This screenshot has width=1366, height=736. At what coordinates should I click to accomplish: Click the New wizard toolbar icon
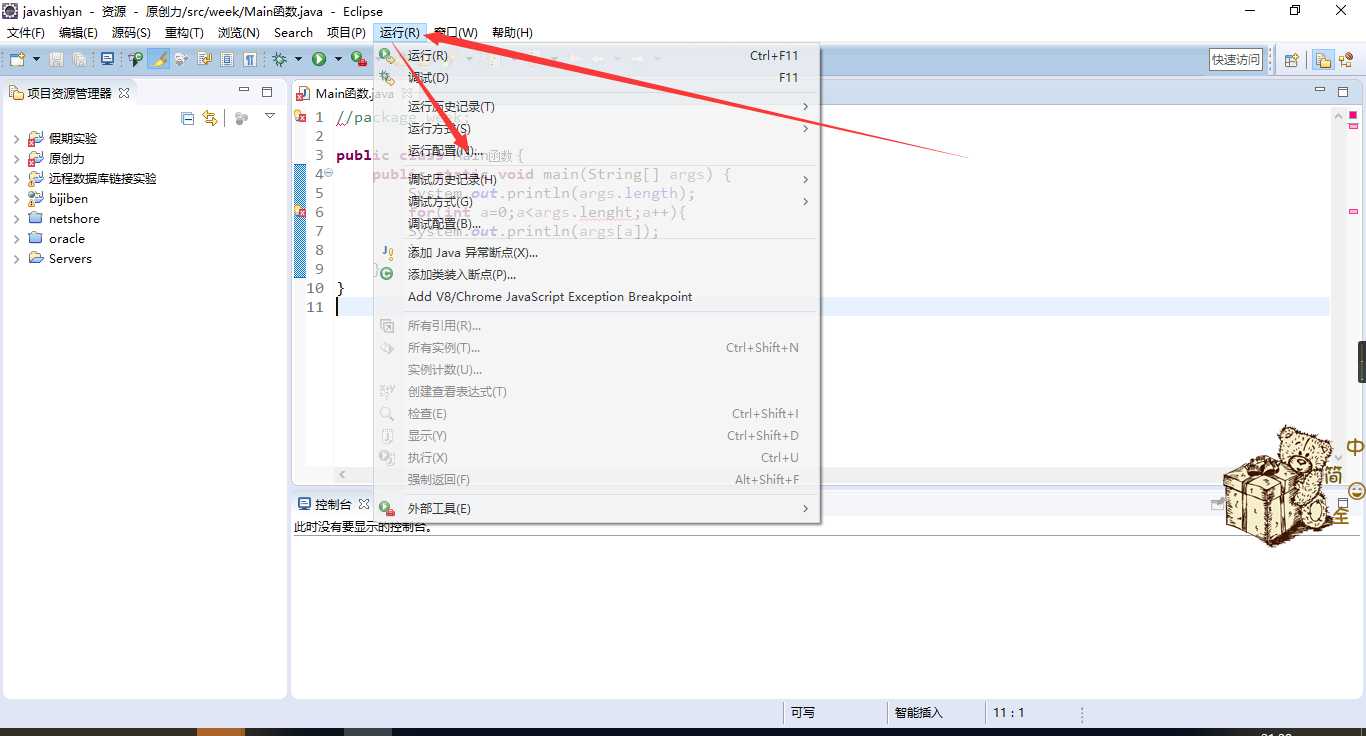pyautogui.click(x=16, y=60)
